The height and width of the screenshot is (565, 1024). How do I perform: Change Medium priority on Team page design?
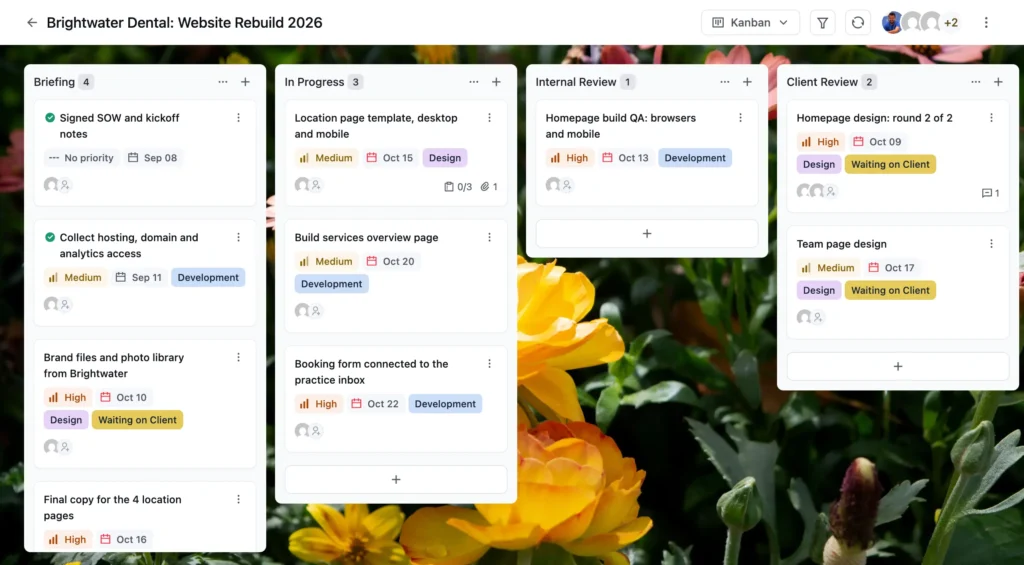point(828,268)
